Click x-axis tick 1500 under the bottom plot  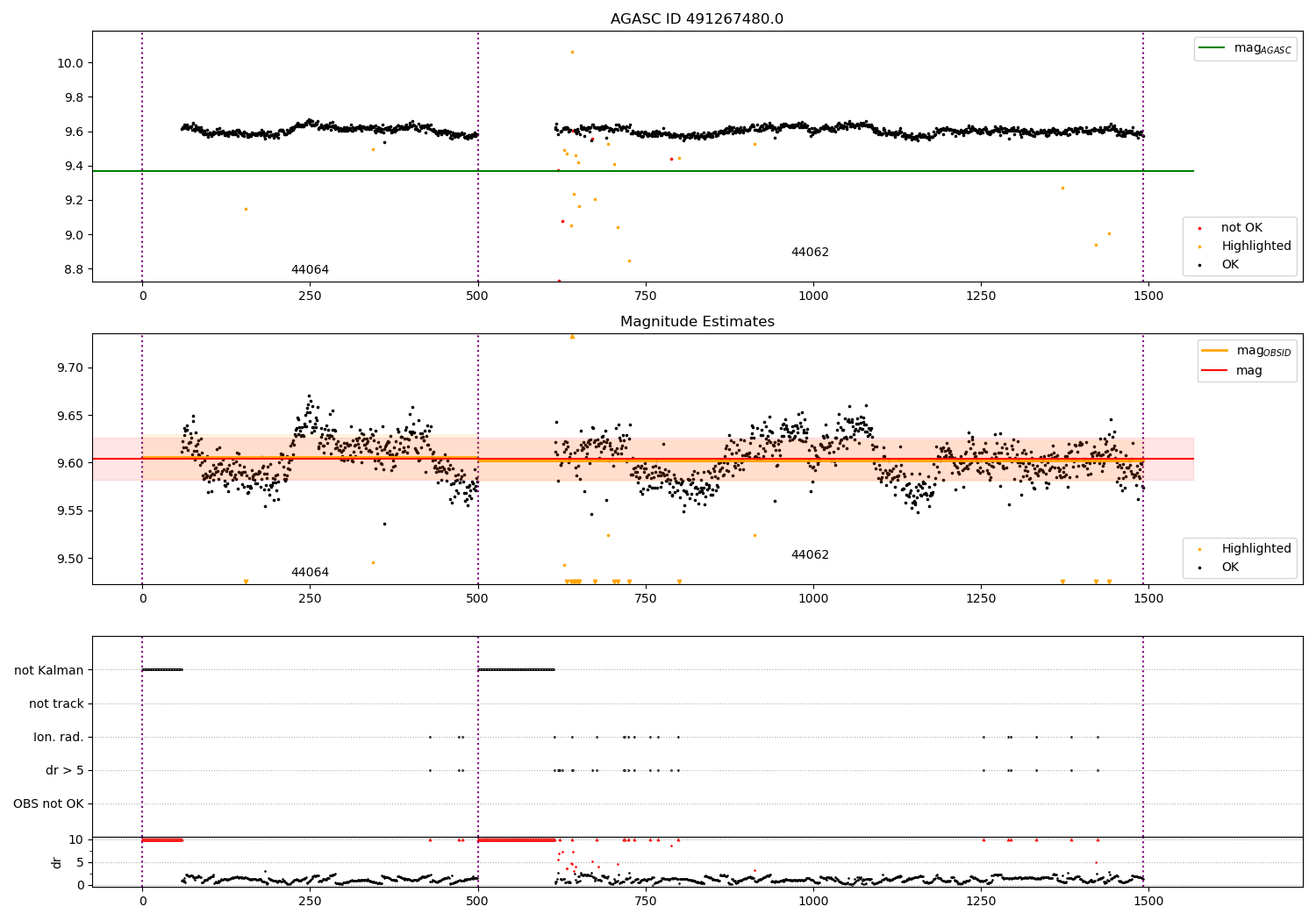tap(1148, 902)
